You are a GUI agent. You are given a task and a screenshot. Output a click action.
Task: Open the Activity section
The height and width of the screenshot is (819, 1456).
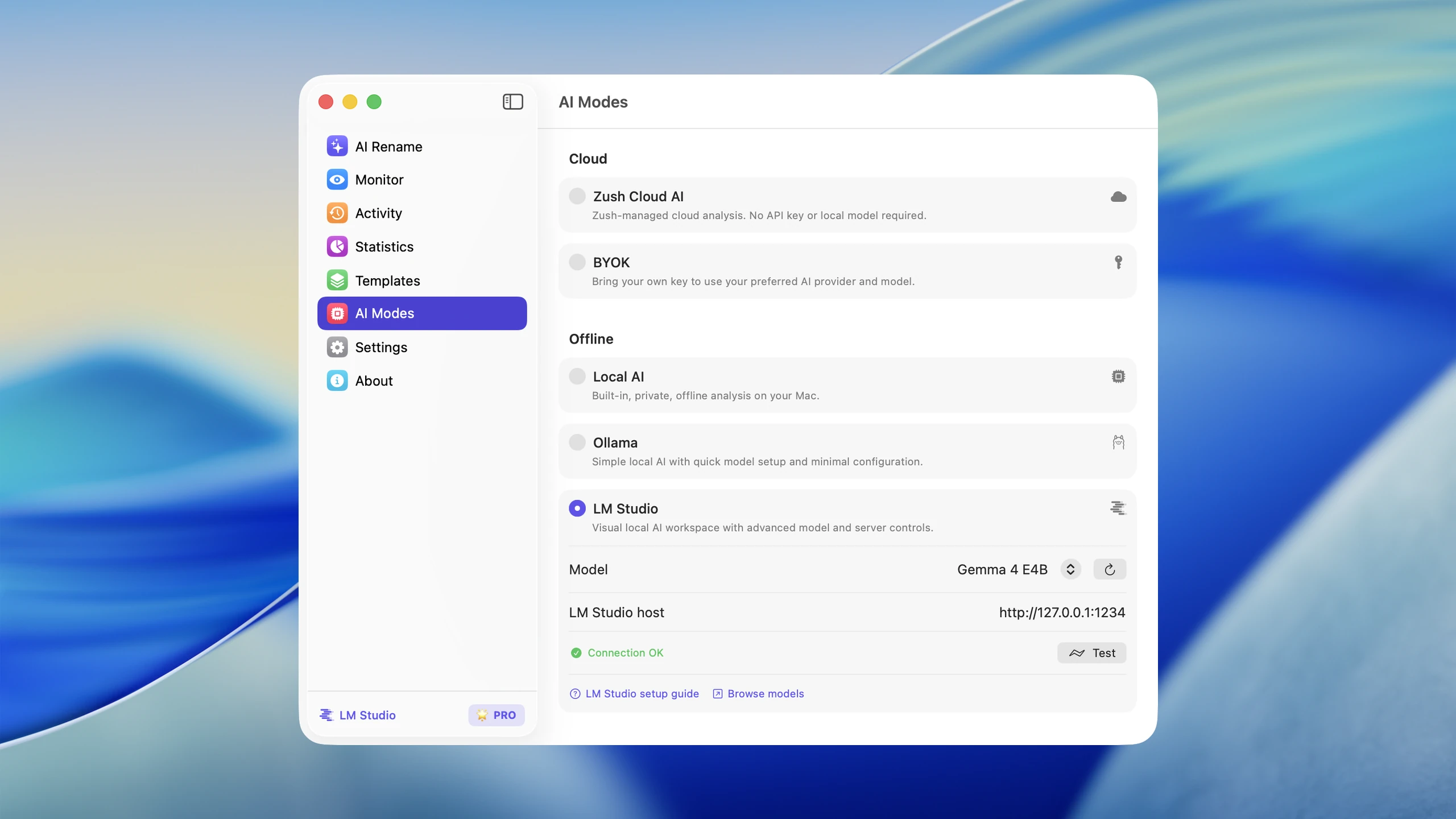pyautogui.click(x=422, y=213)
